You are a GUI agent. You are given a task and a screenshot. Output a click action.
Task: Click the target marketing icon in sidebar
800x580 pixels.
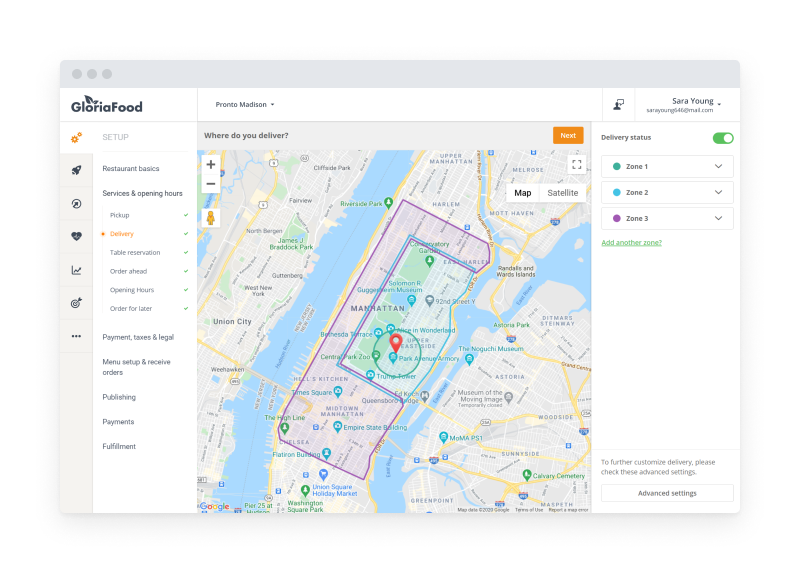coord(77,303)
